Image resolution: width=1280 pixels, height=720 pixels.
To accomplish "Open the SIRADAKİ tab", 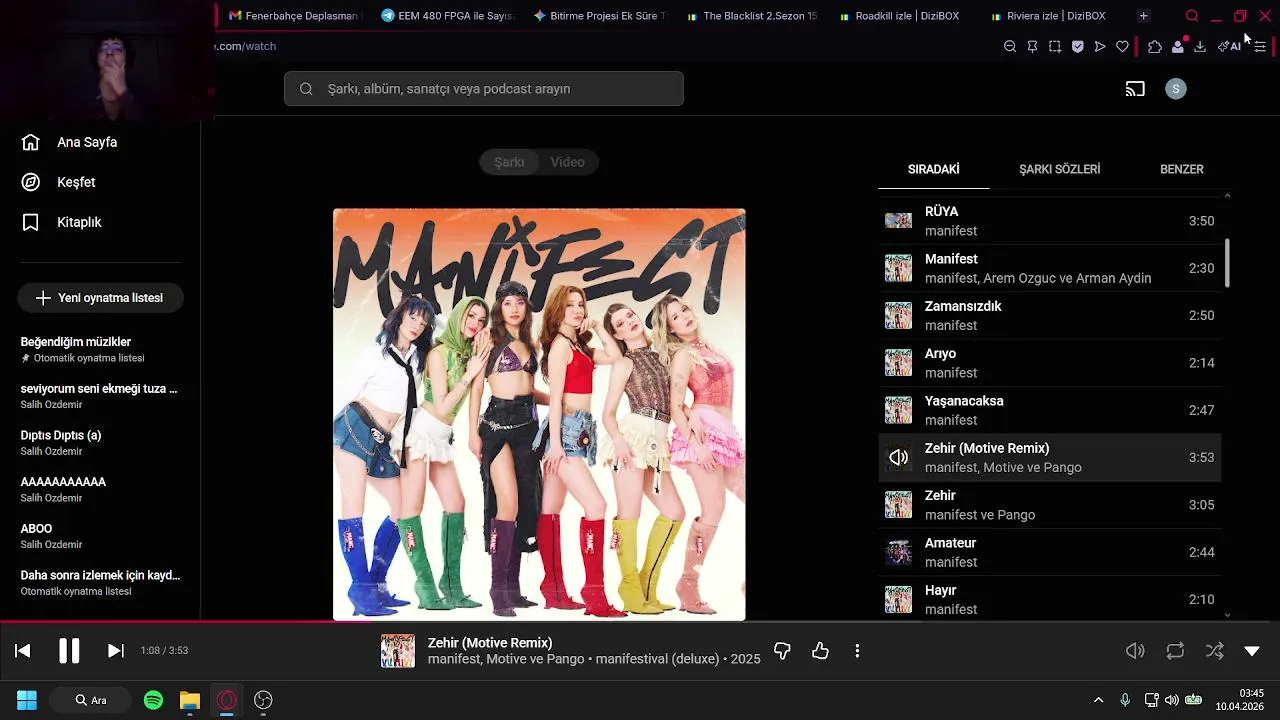I will point(933,169).
